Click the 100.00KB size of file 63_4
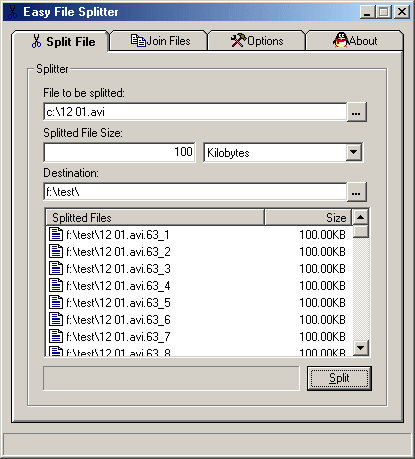This screenshot has width=415, height=459. 322,286
